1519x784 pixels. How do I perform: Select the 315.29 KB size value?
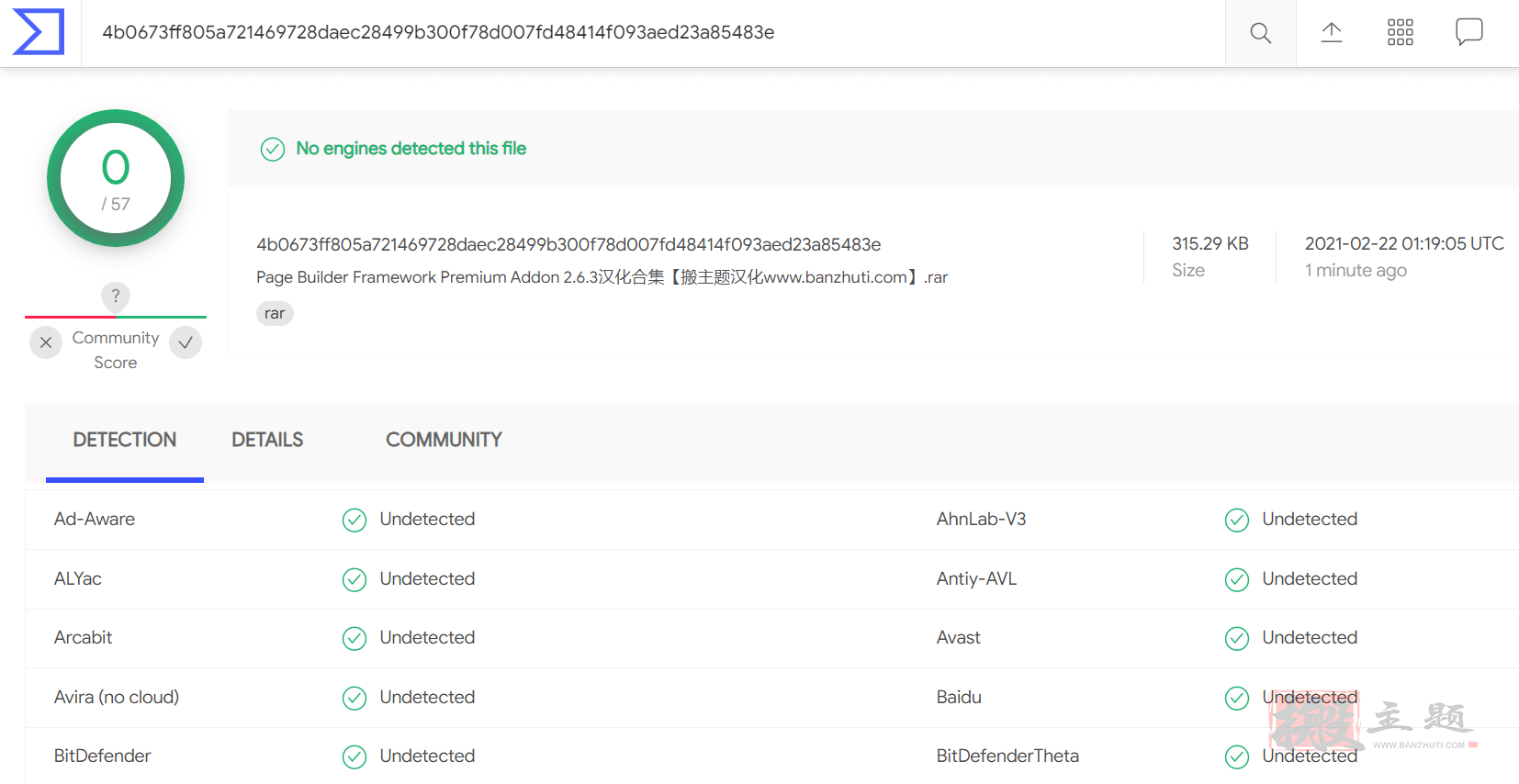coord(1210,244)
